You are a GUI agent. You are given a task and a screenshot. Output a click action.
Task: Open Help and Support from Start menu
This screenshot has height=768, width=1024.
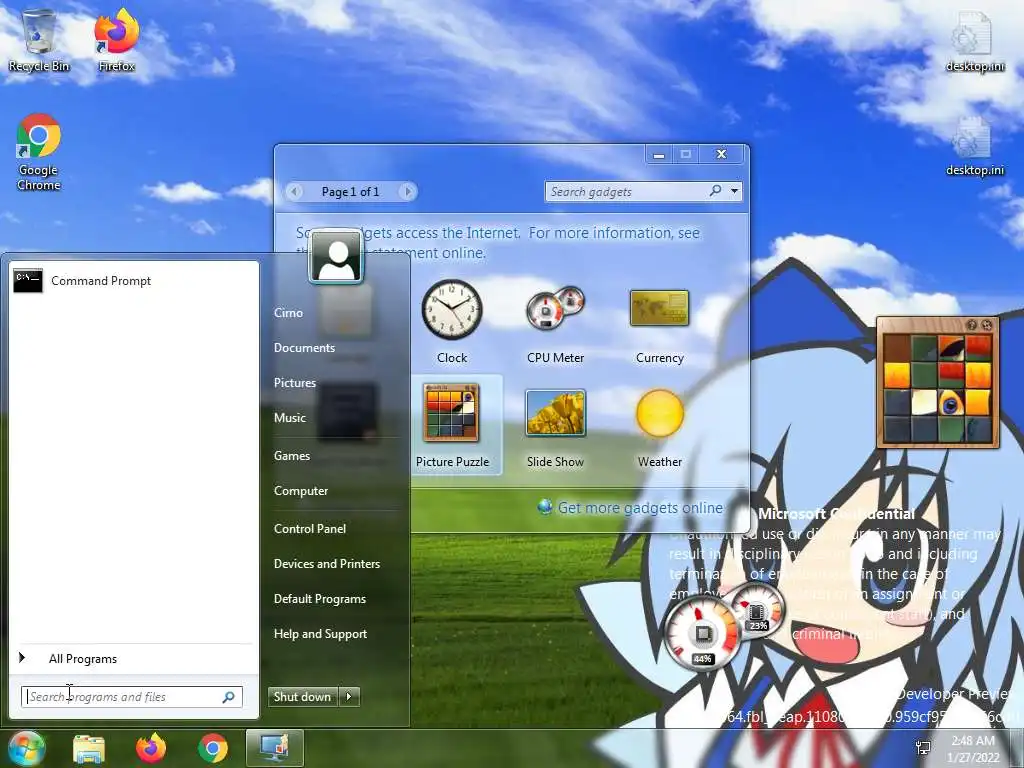tap(321, 634)
